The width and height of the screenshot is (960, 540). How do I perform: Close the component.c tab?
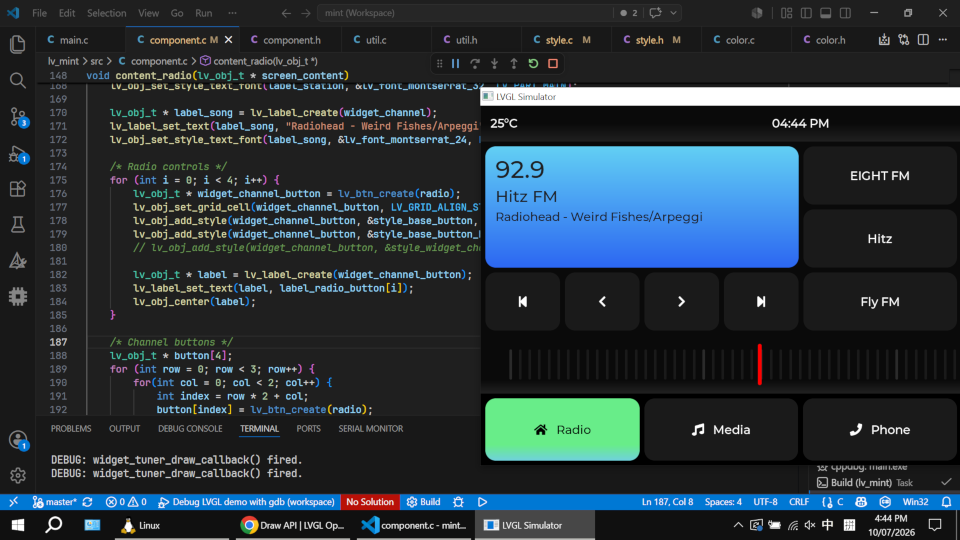click(x=228, y=40)
